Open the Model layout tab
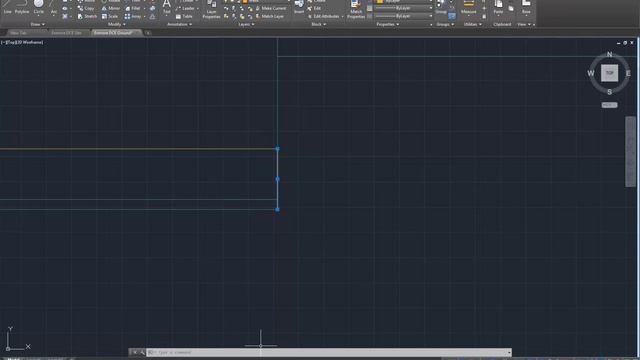This screenshot has height=360, width=640. [x=13, y=358]
